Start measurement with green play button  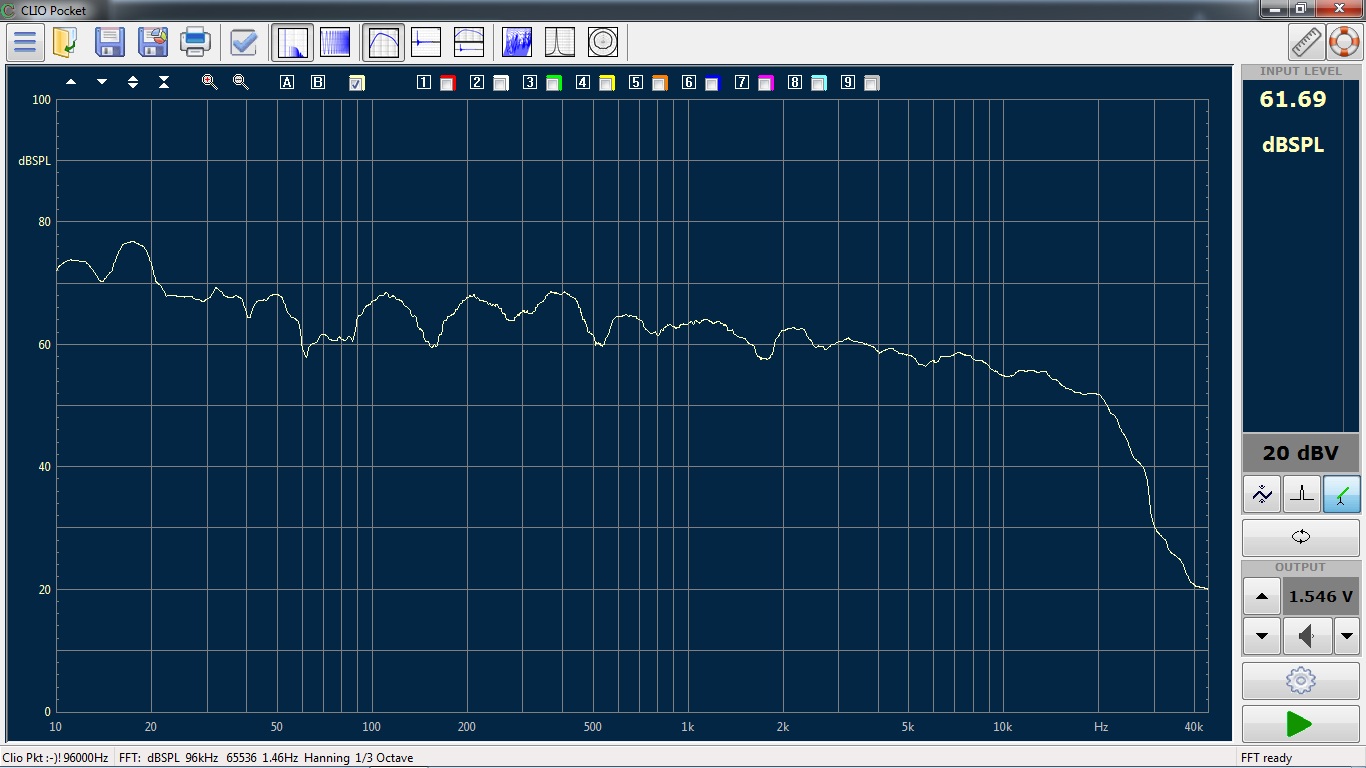coord(1300,723)
